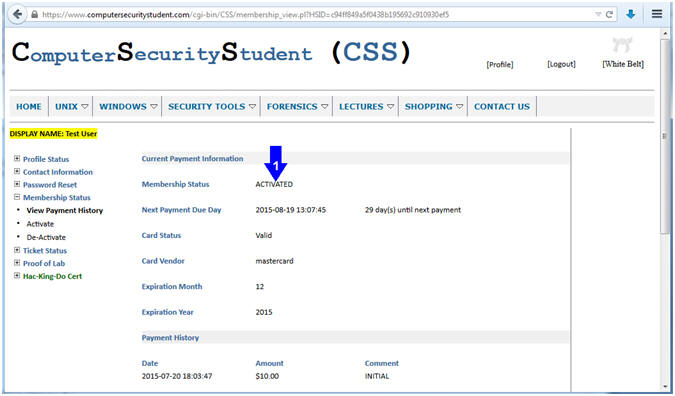Open the Profile link
Image resolution: width=675 pixels, height=396 pixels.
[500, 65]
